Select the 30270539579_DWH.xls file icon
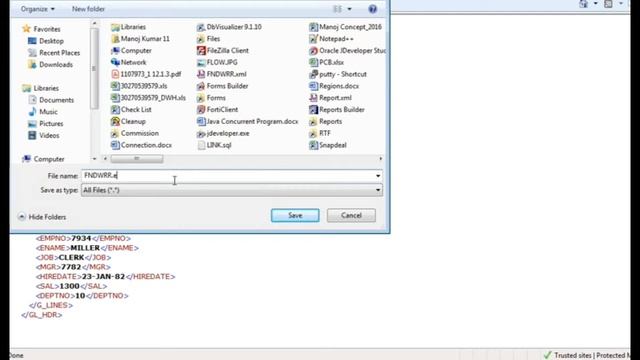The image size is (640, 360). coord(115,98)
